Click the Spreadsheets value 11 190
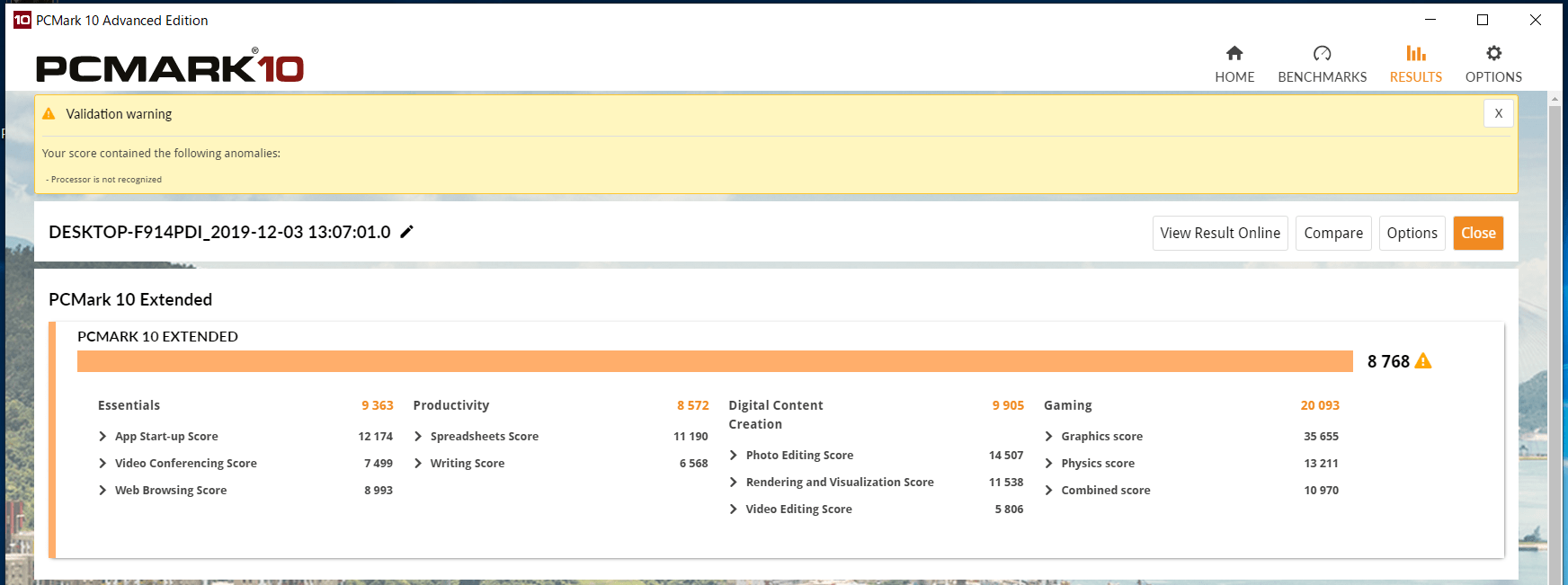 point(690,437)
